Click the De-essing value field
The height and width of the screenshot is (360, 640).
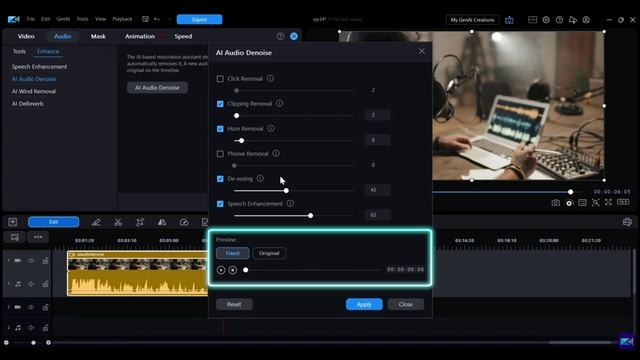point(377,190)
